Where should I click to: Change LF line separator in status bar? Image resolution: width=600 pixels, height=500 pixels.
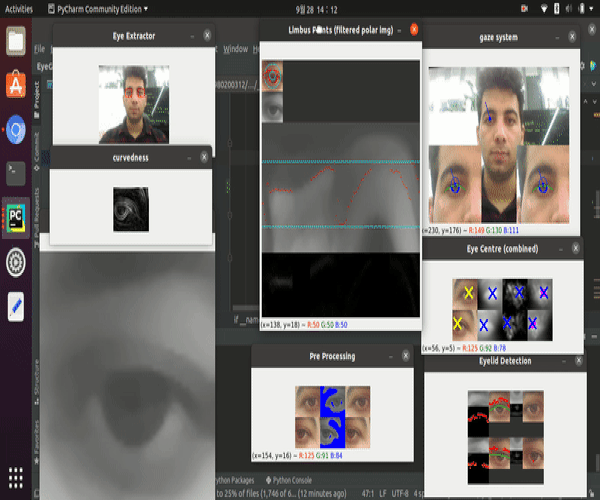click(x=383, y=493)
